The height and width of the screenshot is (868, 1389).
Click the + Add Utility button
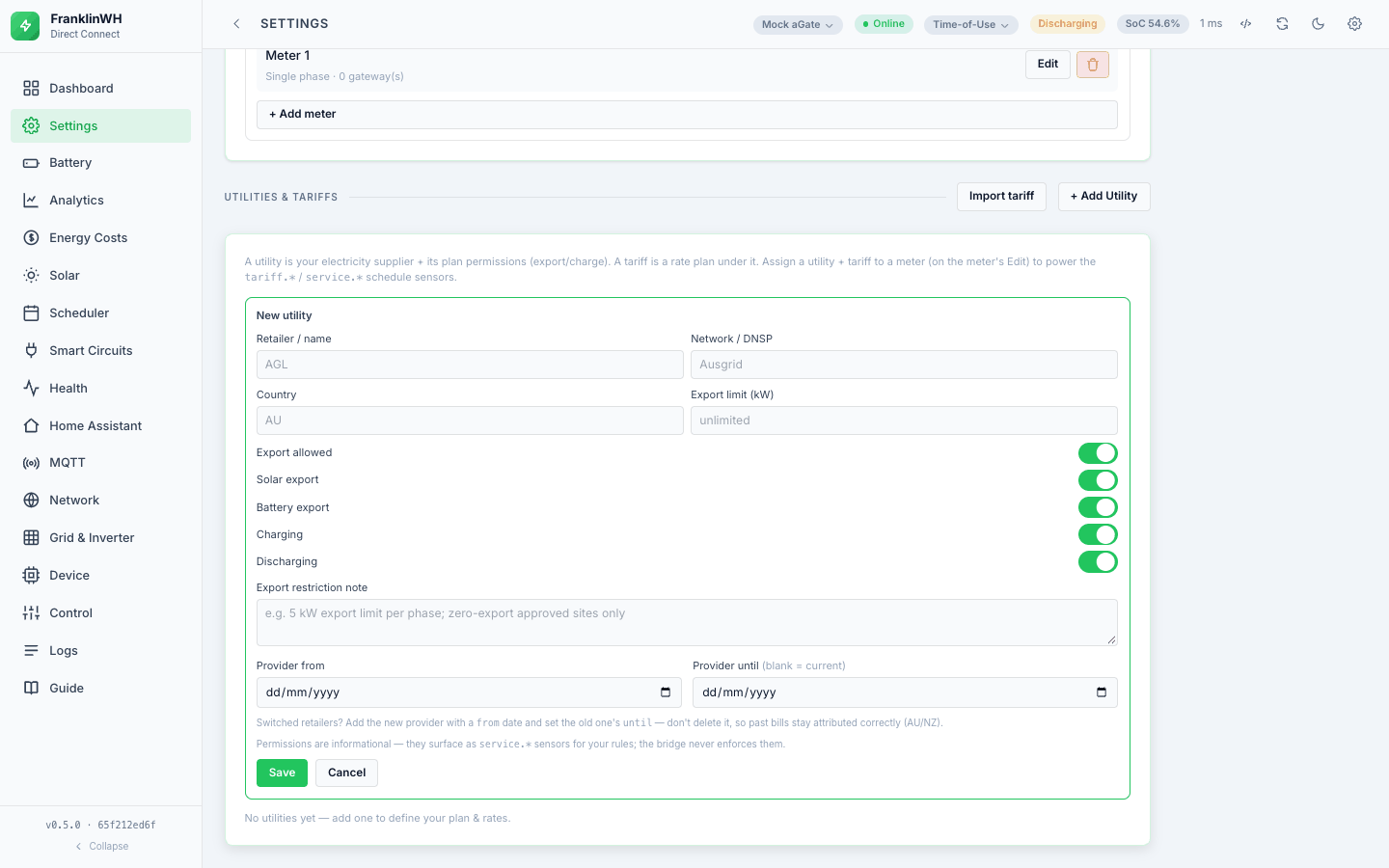tap(1103, 197)
